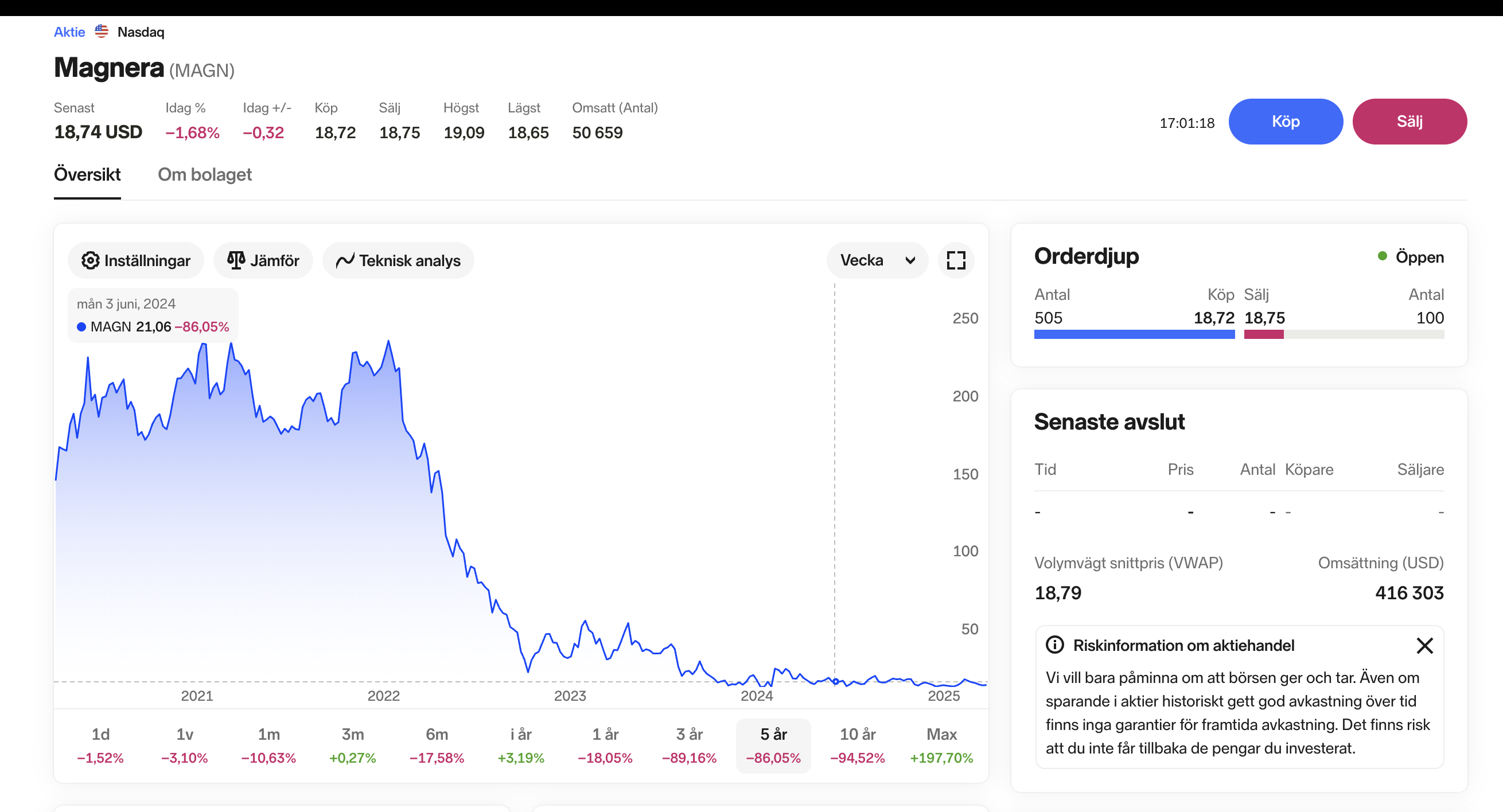Image resolution: width=1503 pixels, height=812 pixels.
Task: Expand the chart to fullscreen
Action: coord(956,260)
